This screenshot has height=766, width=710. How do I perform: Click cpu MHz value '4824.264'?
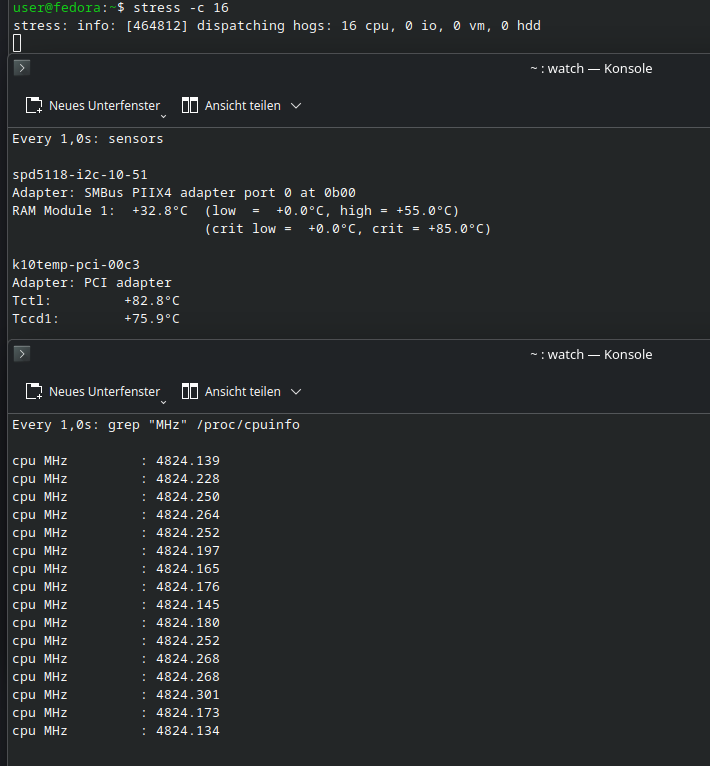pos(188,515)
